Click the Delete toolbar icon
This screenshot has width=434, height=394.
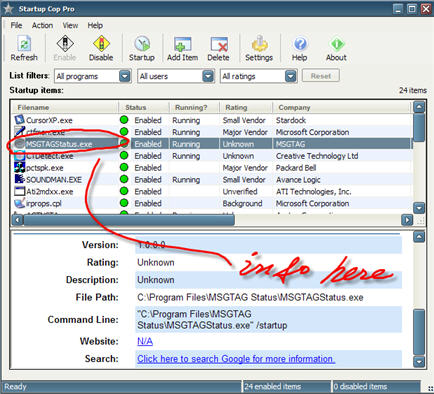[x=219, y=44]
